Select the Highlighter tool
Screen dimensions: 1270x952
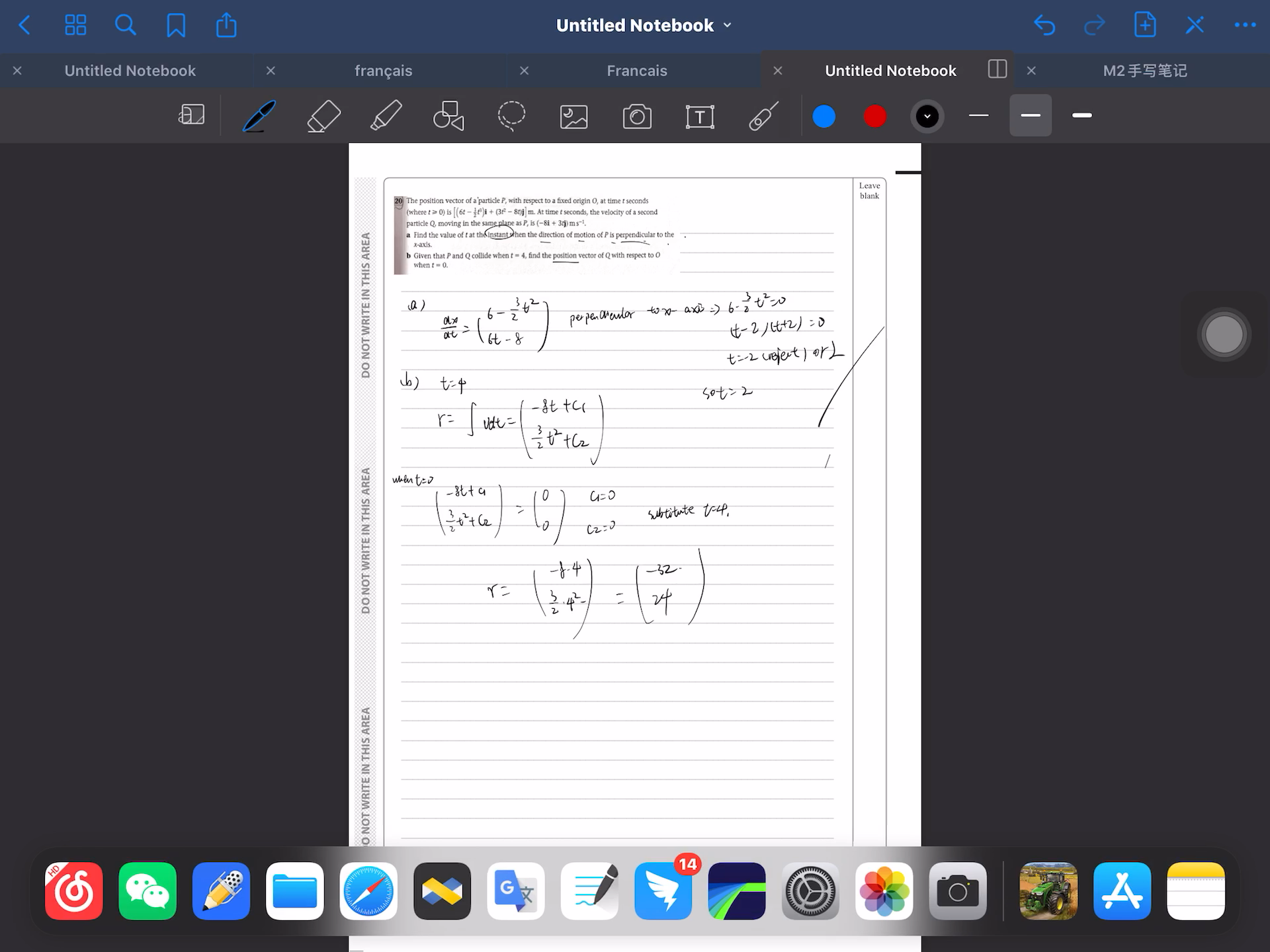[384, 116]
